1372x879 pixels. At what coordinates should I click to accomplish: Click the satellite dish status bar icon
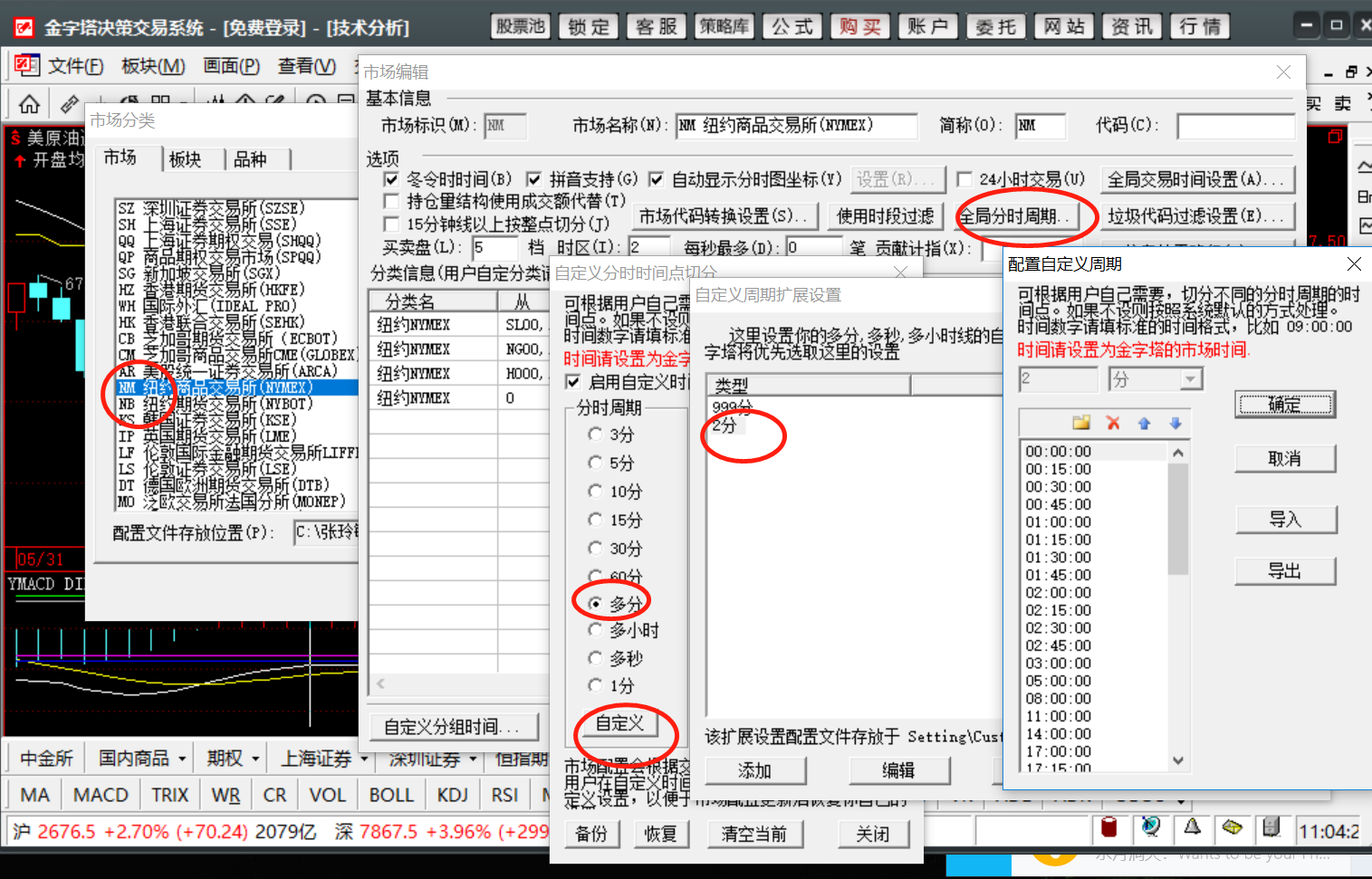click(1150, 826)
